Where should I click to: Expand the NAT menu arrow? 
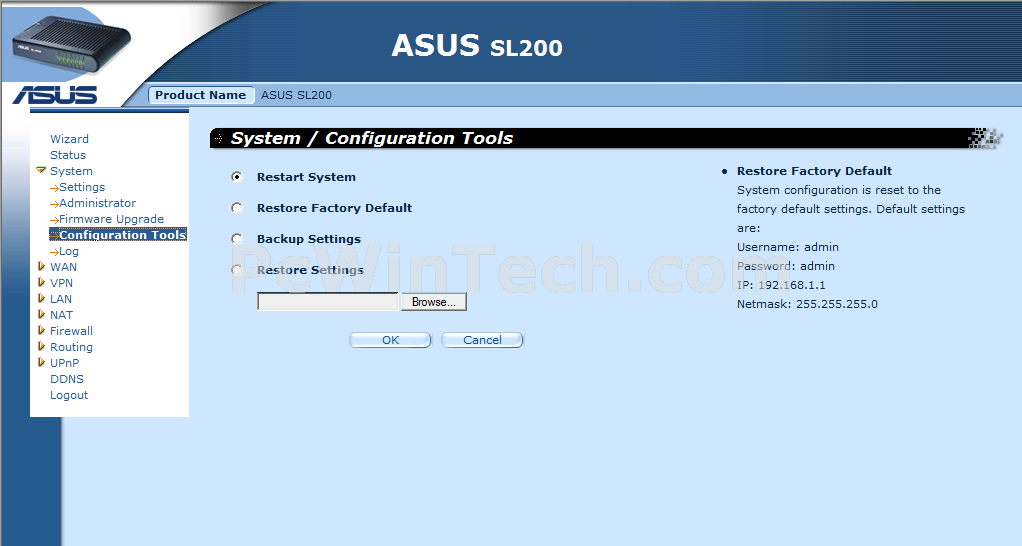coord(41,315)
